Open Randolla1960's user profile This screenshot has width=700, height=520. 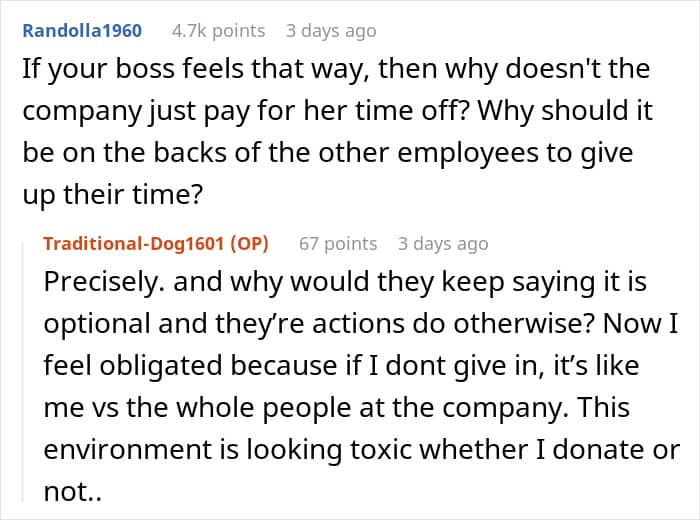coord(82,30)
